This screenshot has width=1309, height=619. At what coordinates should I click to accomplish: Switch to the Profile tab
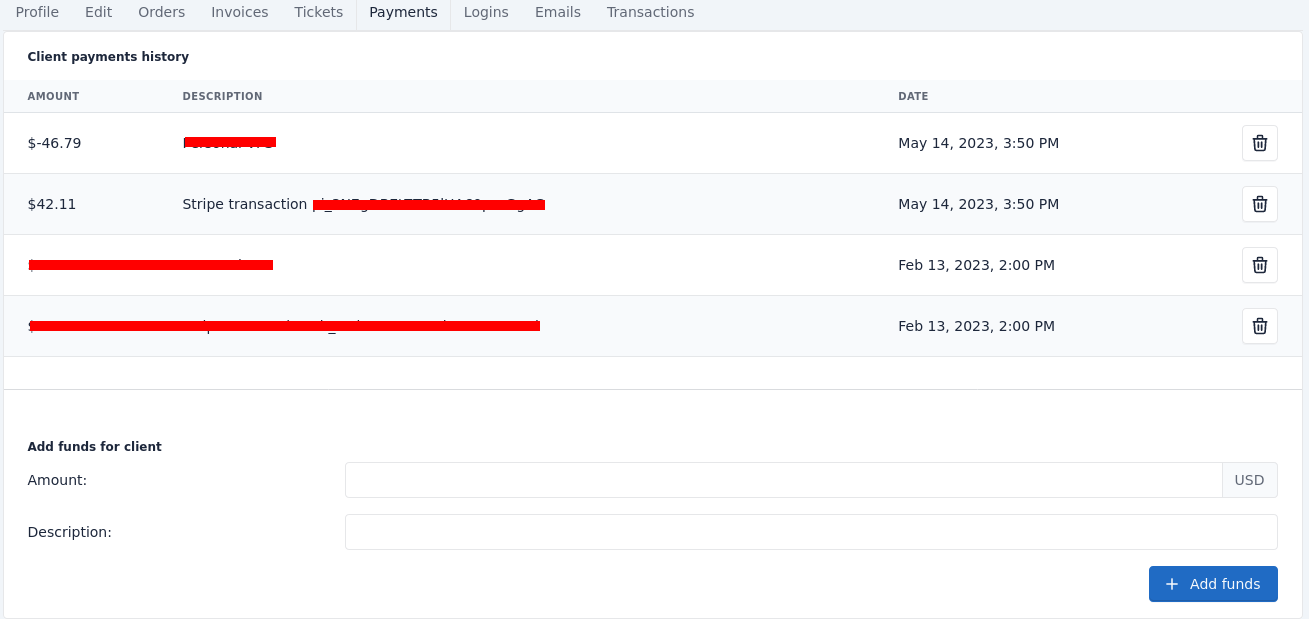click(37, 12)
